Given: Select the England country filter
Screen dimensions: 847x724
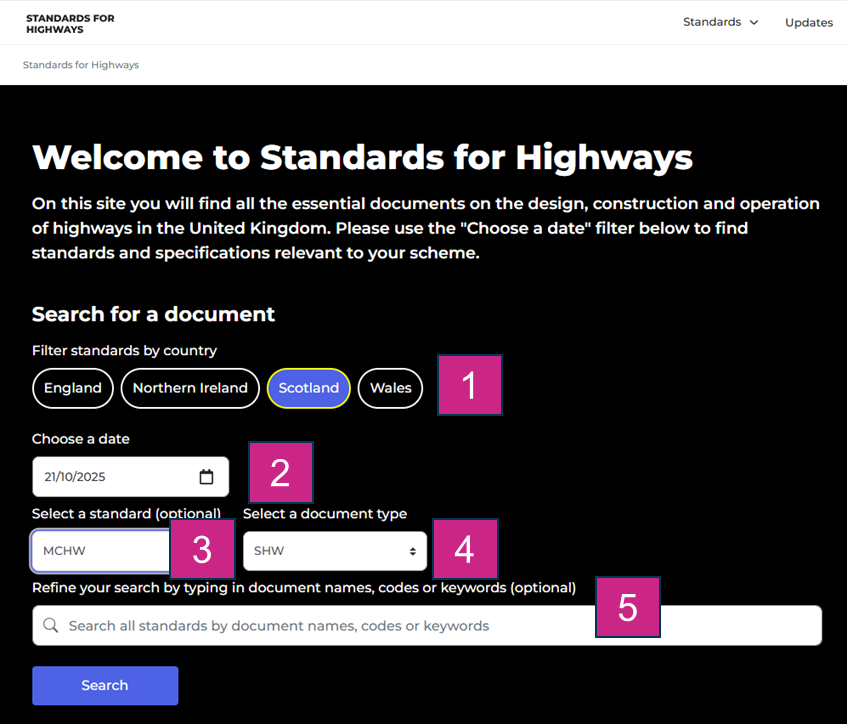Looking at the screenshot, I should pos(73,388).
